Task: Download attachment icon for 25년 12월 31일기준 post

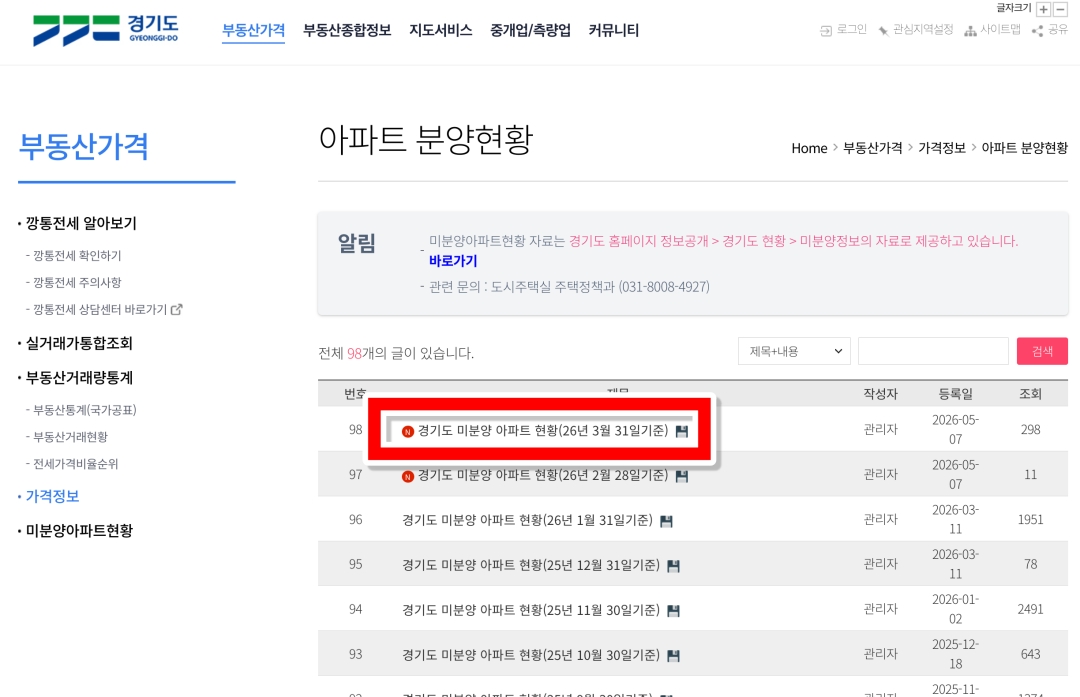Action: (674, 566)
